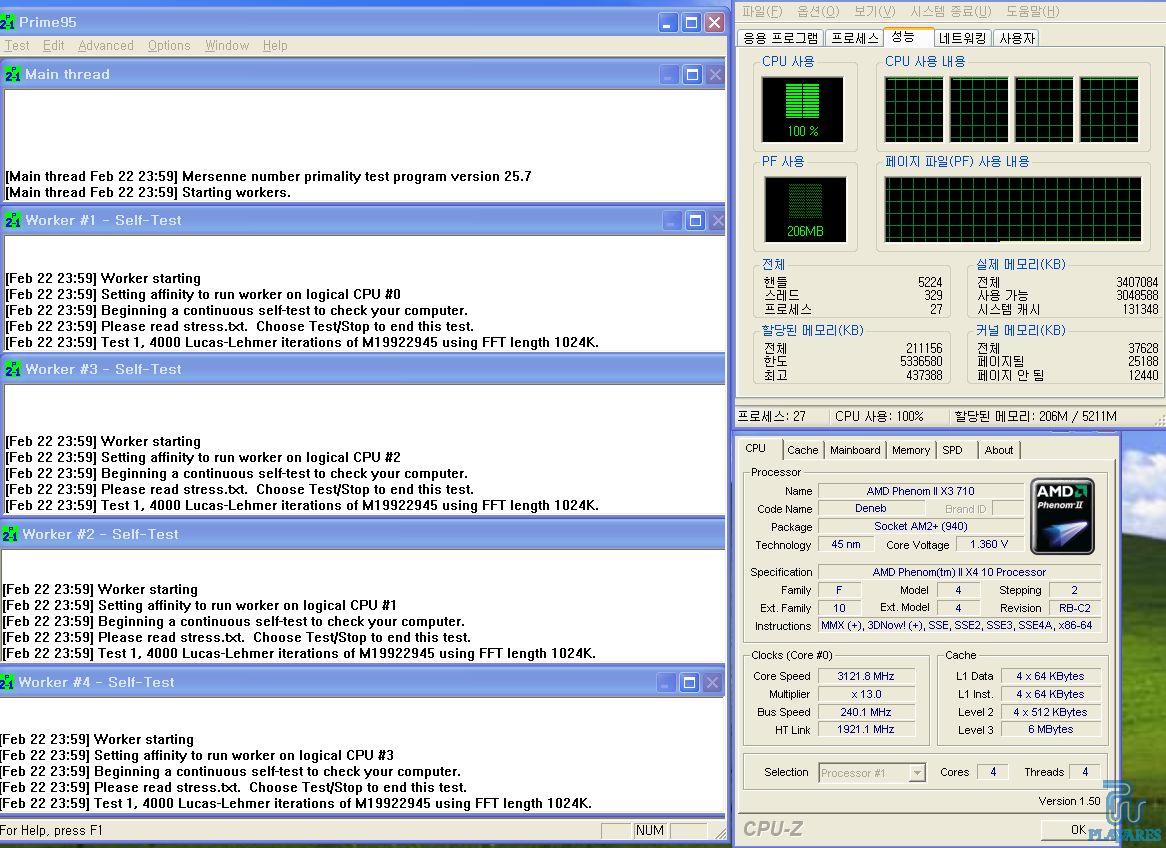
Task: Open the Advanced menu in Prime95
Action: tap(106, 46)
